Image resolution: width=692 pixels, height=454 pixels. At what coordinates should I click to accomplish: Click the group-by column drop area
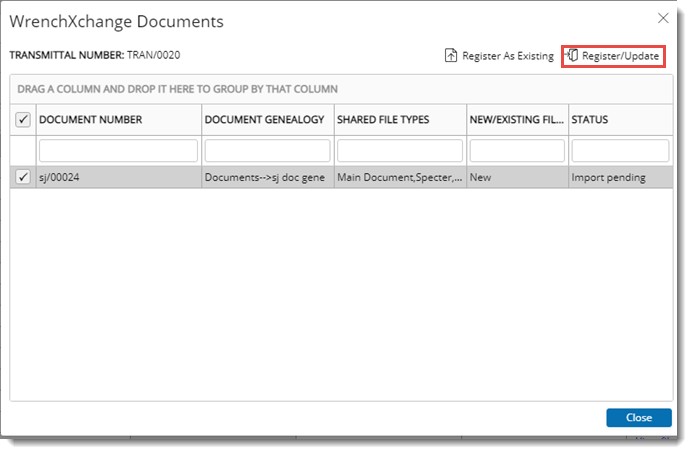[x=341, y=89]
